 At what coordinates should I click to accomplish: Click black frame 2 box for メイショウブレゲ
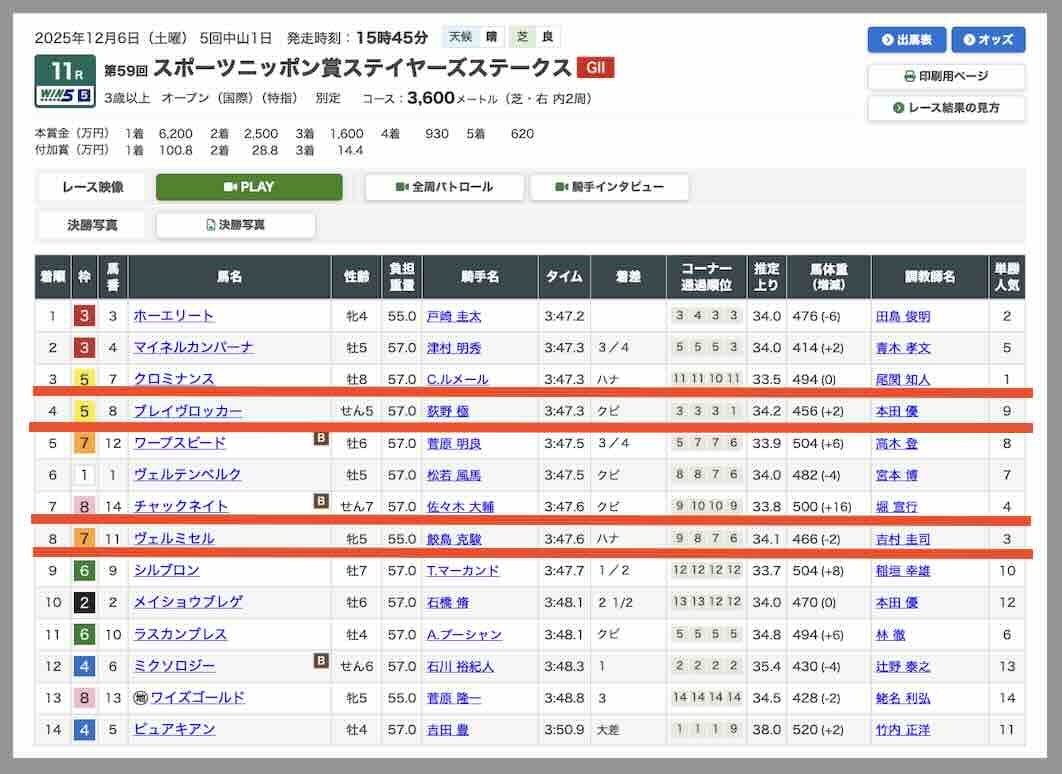pos(85,602)
